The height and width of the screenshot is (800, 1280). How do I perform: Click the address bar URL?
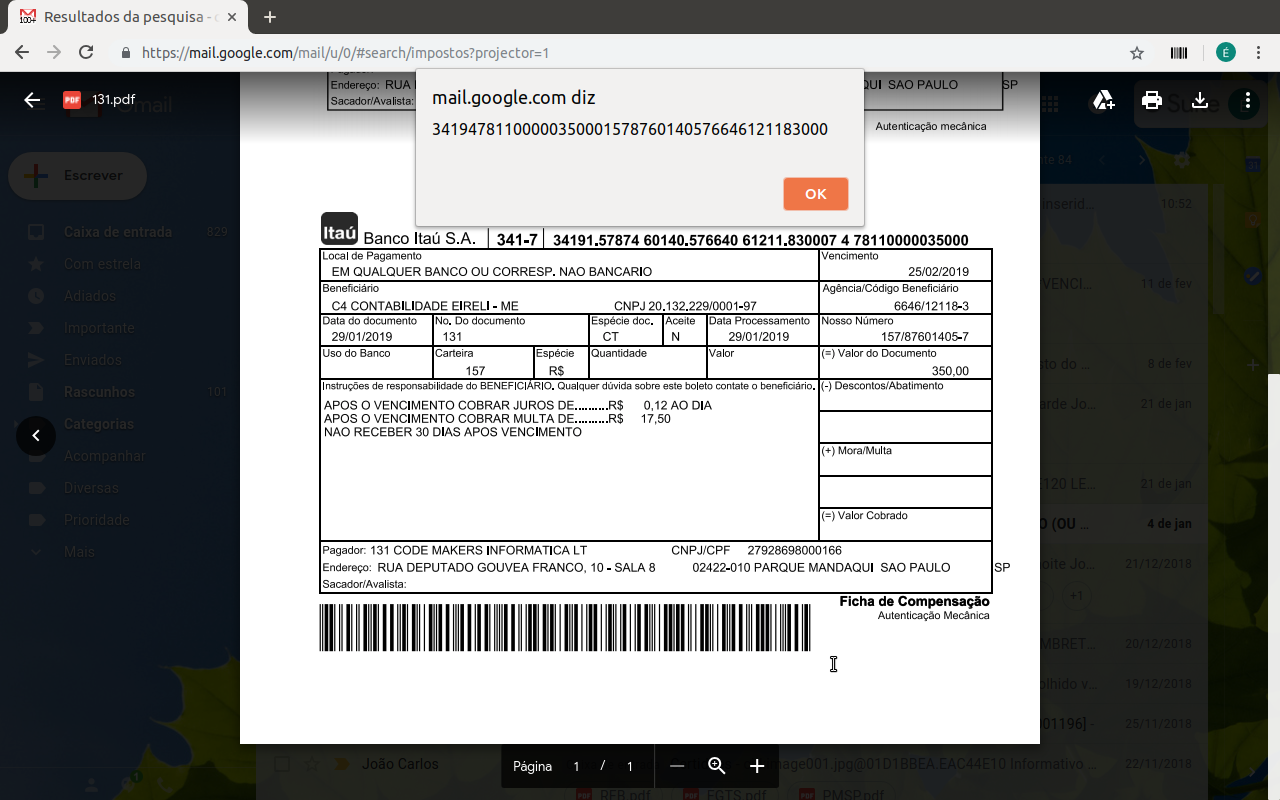(x=345, y=53)
